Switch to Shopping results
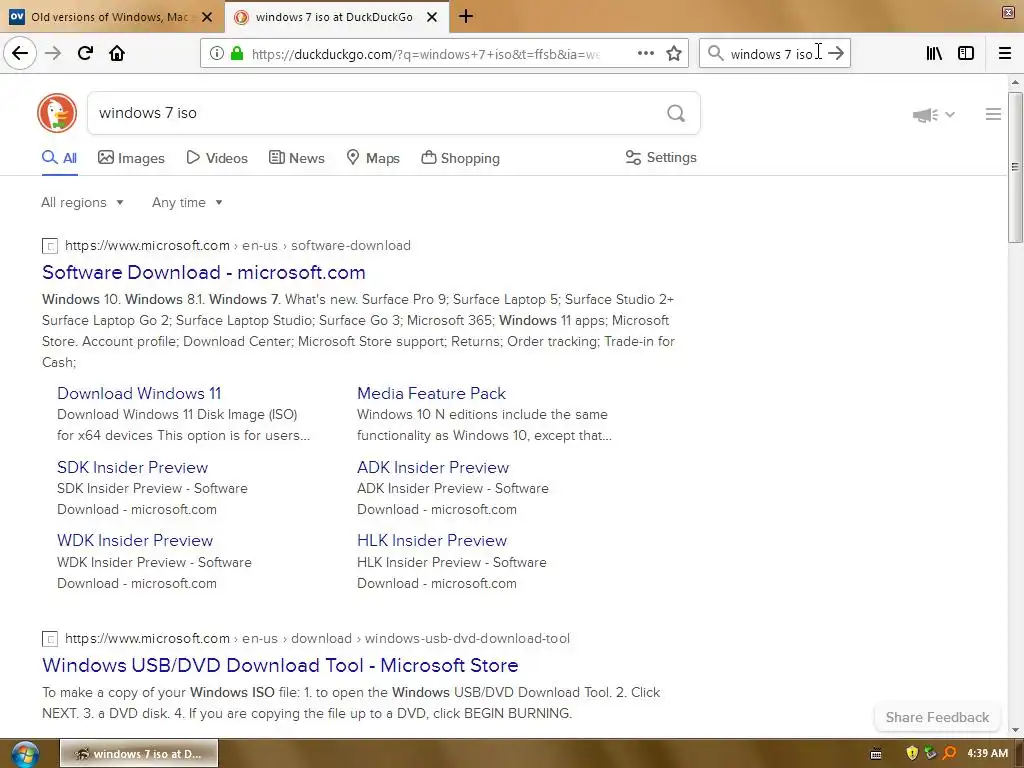The width and height of the screenshot is (1024, 768). tap(460, 158)
